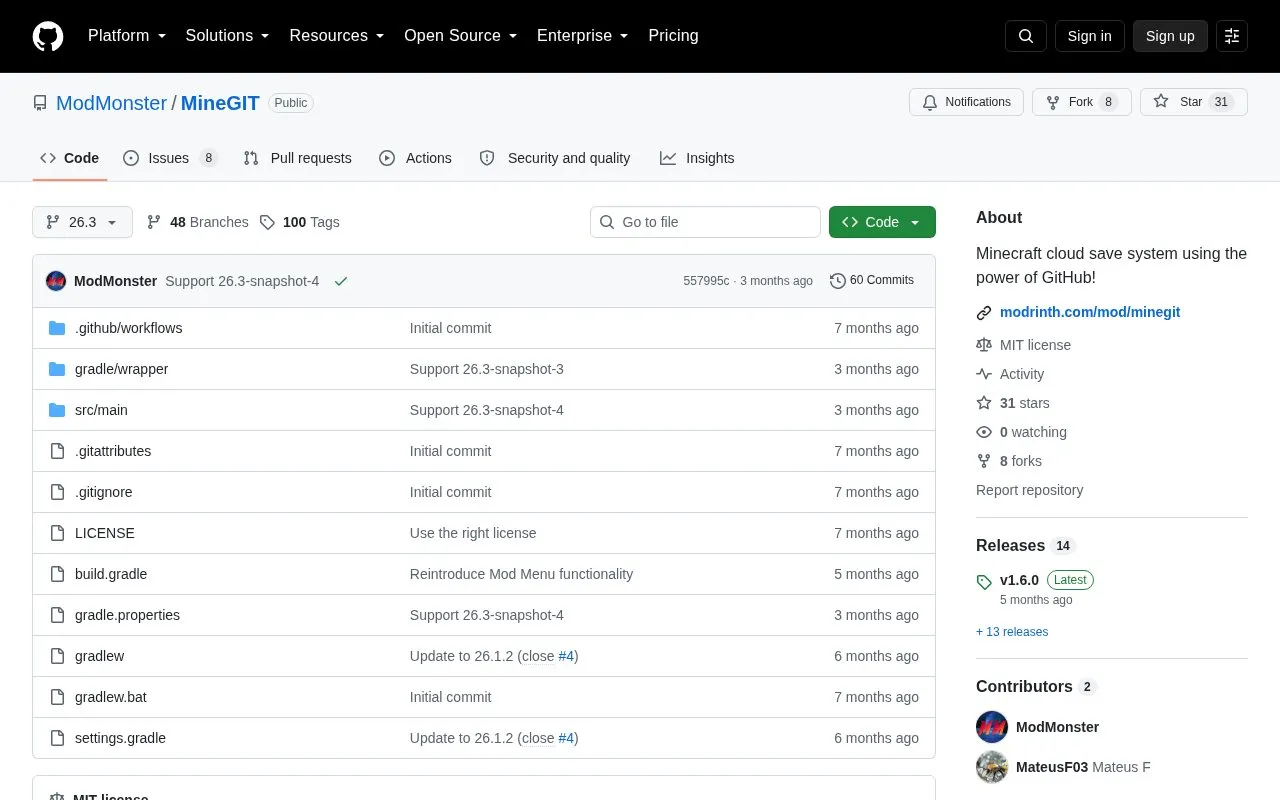
Task: Star the MineGIT repository
Action: point(1193,102)
